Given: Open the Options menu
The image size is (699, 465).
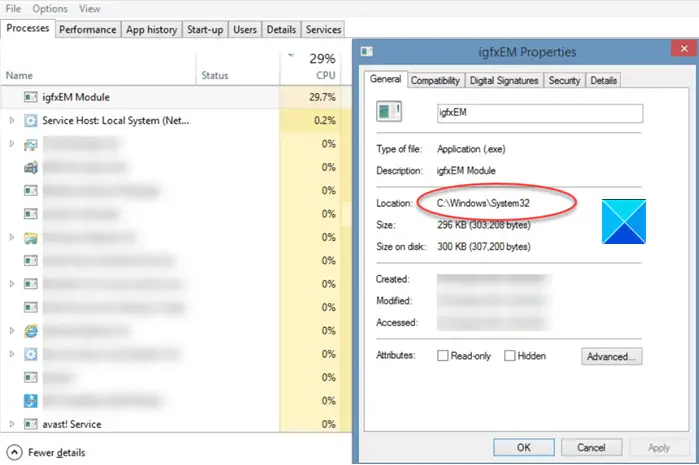Looking at the screenshot, I should (x=50, y=8).
